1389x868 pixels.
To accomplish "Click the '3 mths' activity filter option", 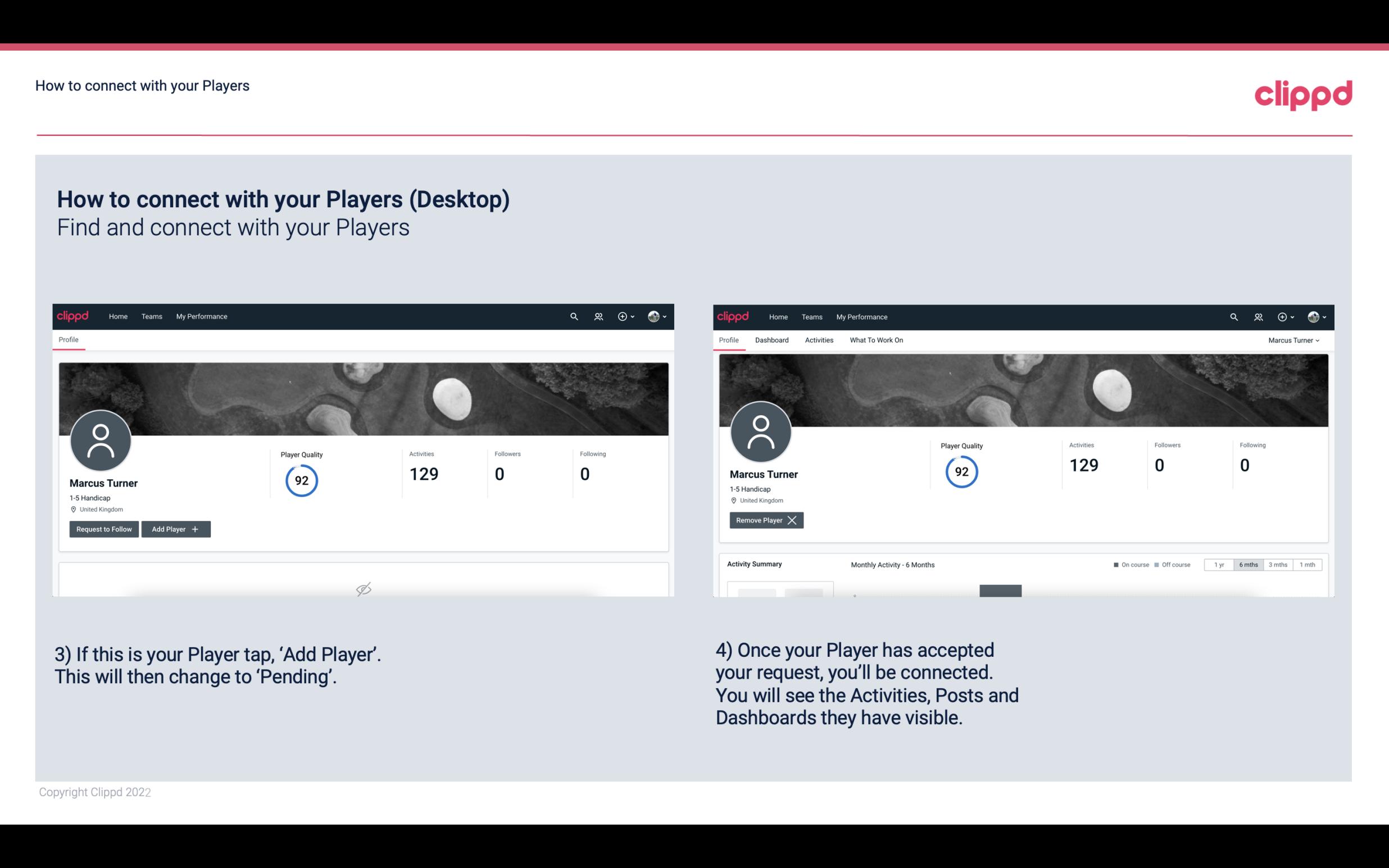I will tap(1278, 564).
